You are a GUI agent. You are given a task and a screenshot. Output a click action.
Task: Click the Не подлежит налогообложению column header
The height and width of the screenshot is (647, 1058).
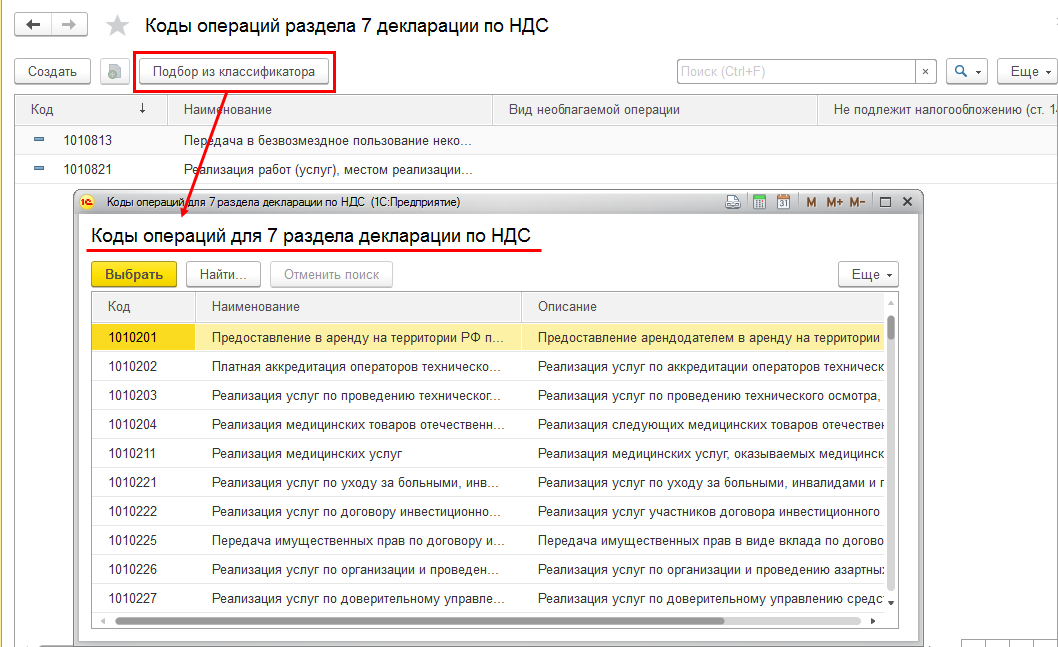[938, 109]
